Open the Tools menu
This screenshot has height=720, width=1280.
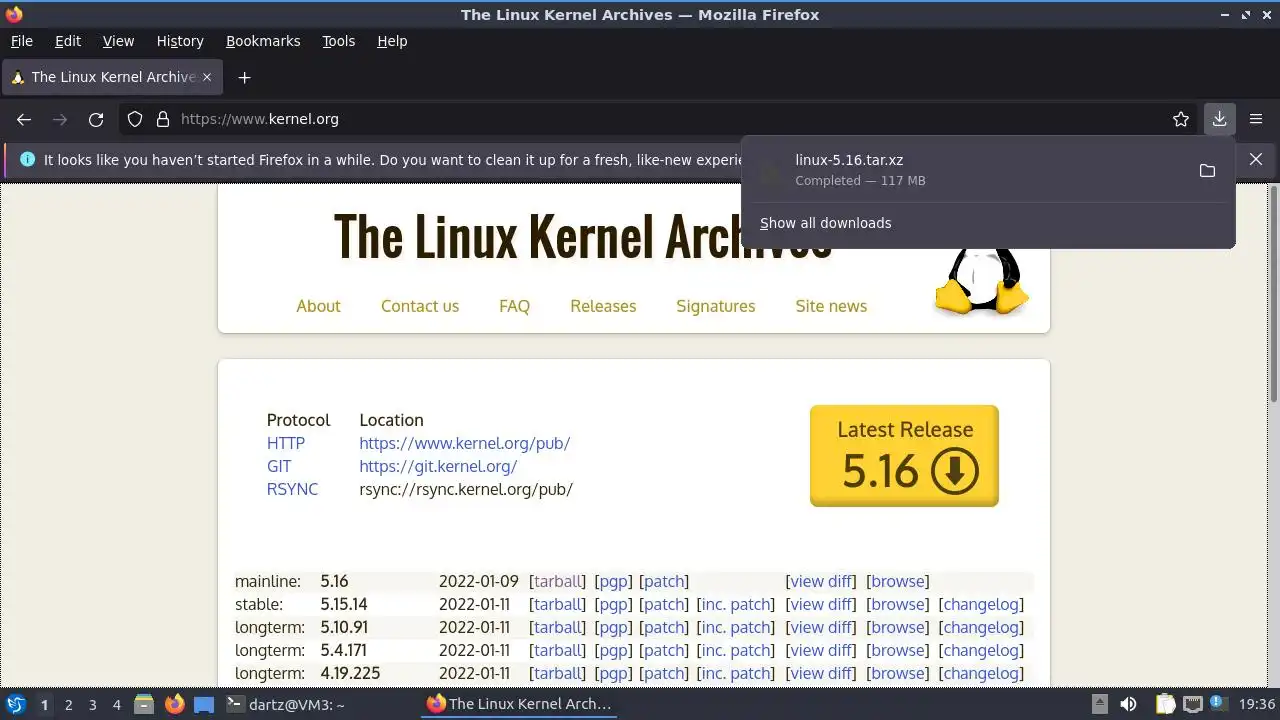tap(338, 41)
